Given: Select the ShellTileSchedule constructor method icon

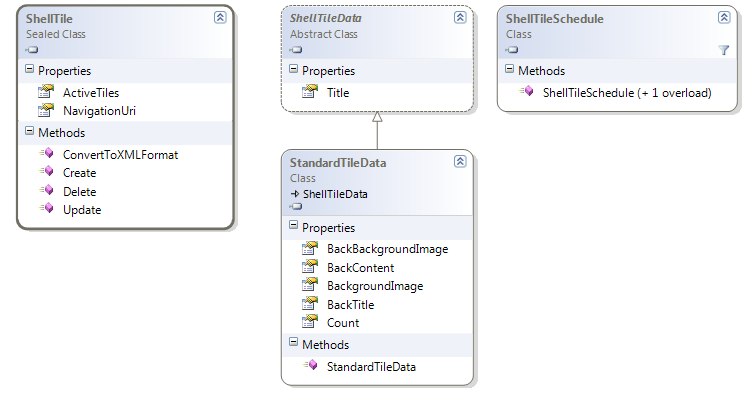Looking at the screenshot, I should [526, 91].
